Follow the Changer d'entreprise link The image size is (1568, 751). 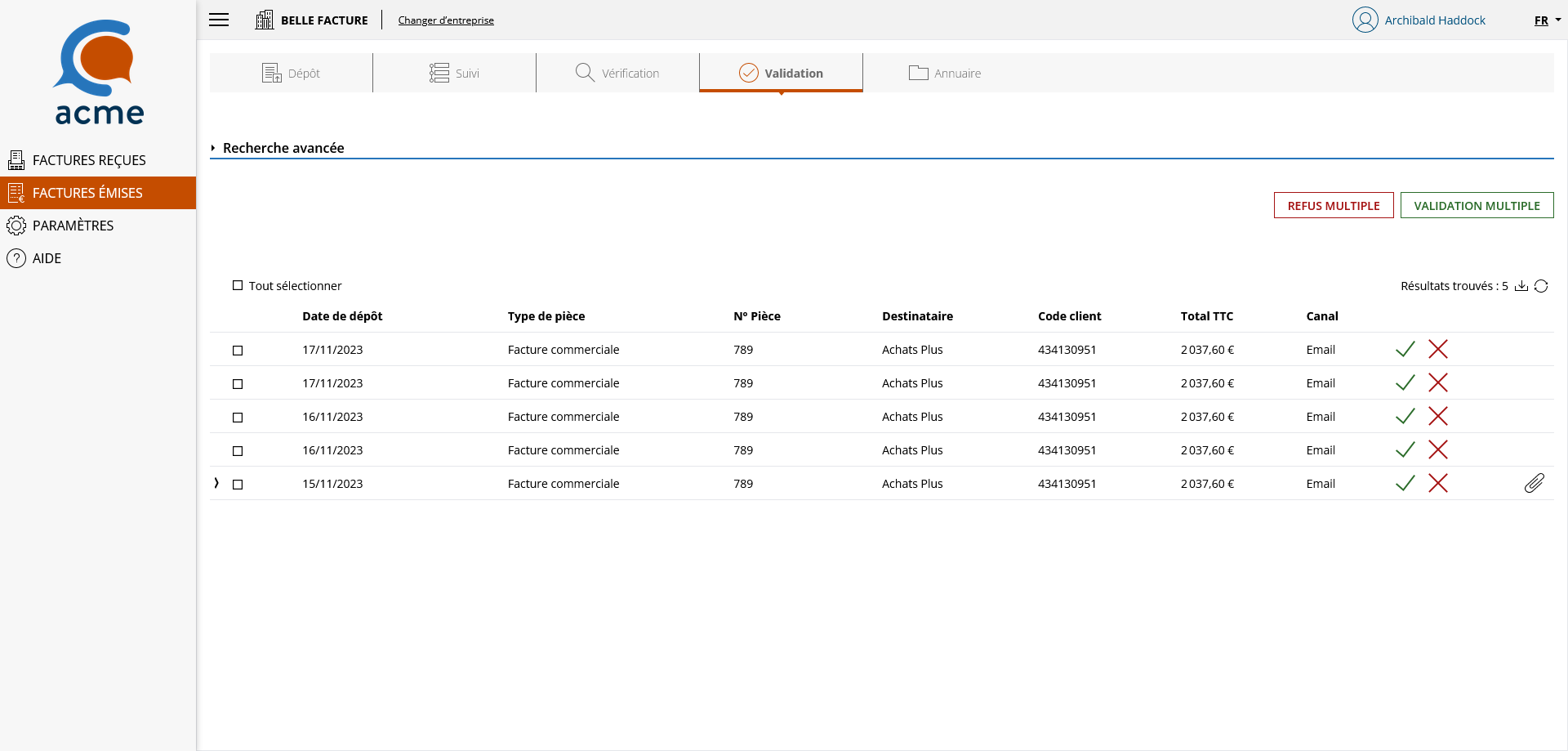[446, 20]
